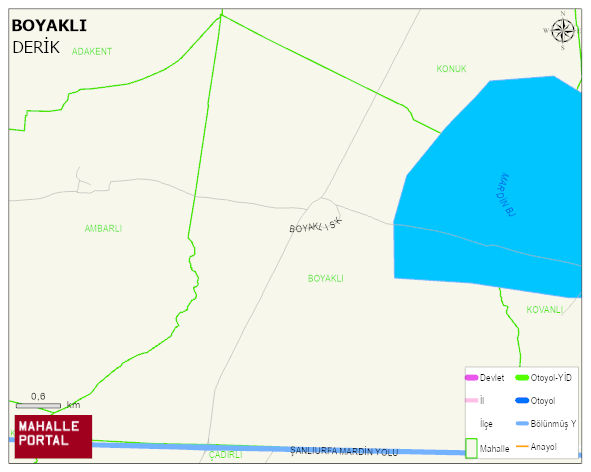Click the Bölünmüş Y light-blue legend swatch

522,423
